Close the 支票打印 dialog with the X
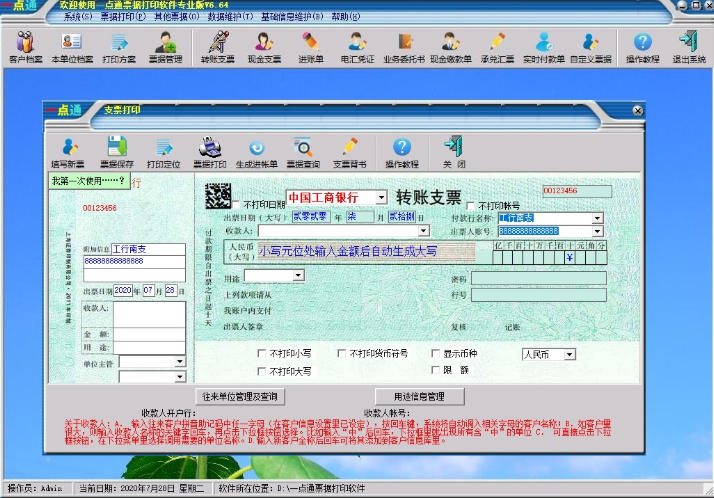The width and height of the screenshot is (714, 498). [x=638, y=111]
